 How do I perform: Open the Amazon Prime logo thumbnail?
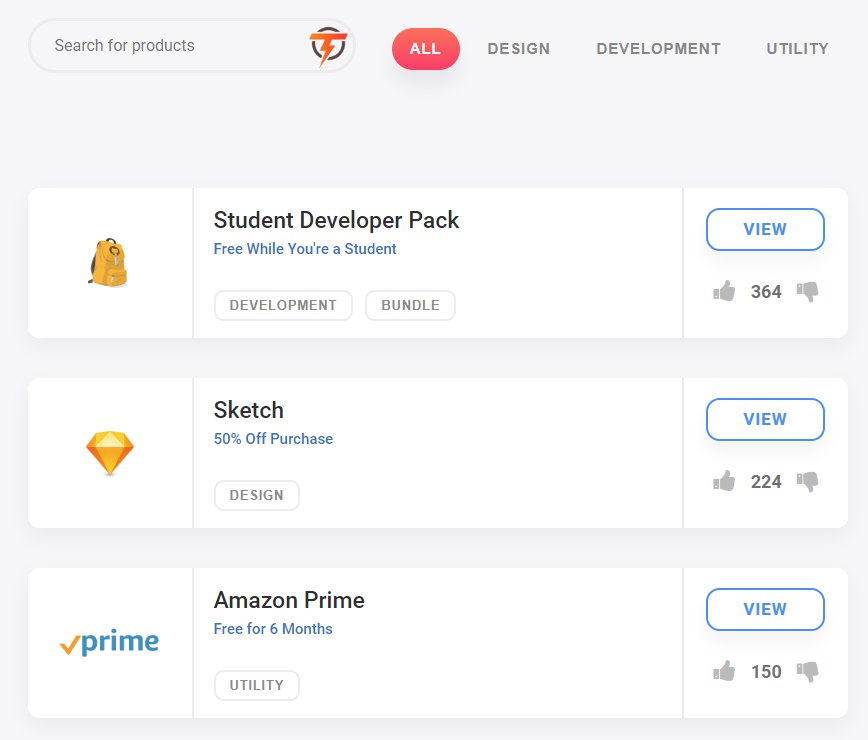(x=110, y=642)
